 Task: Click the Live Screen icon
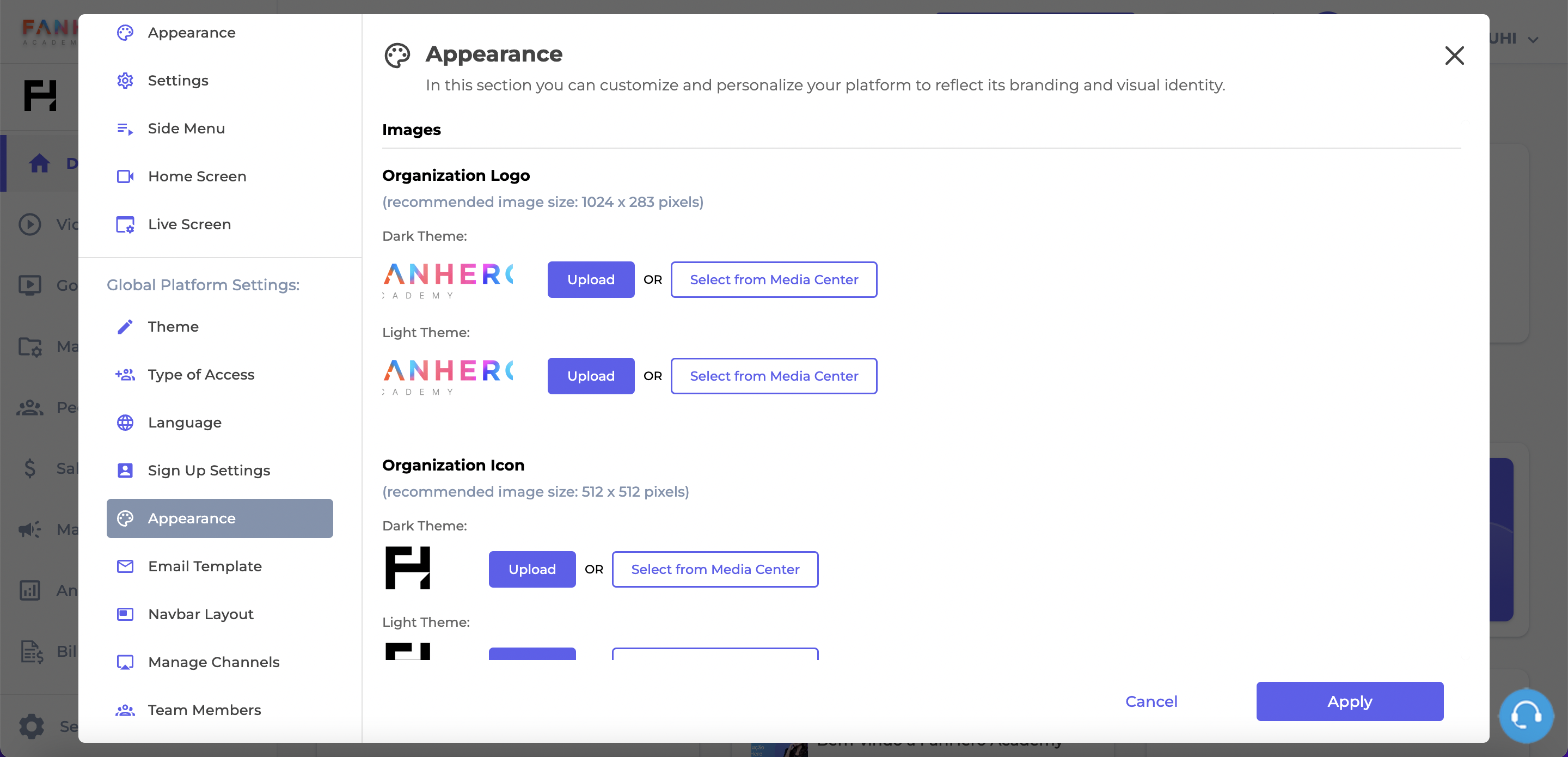(125, 224)
